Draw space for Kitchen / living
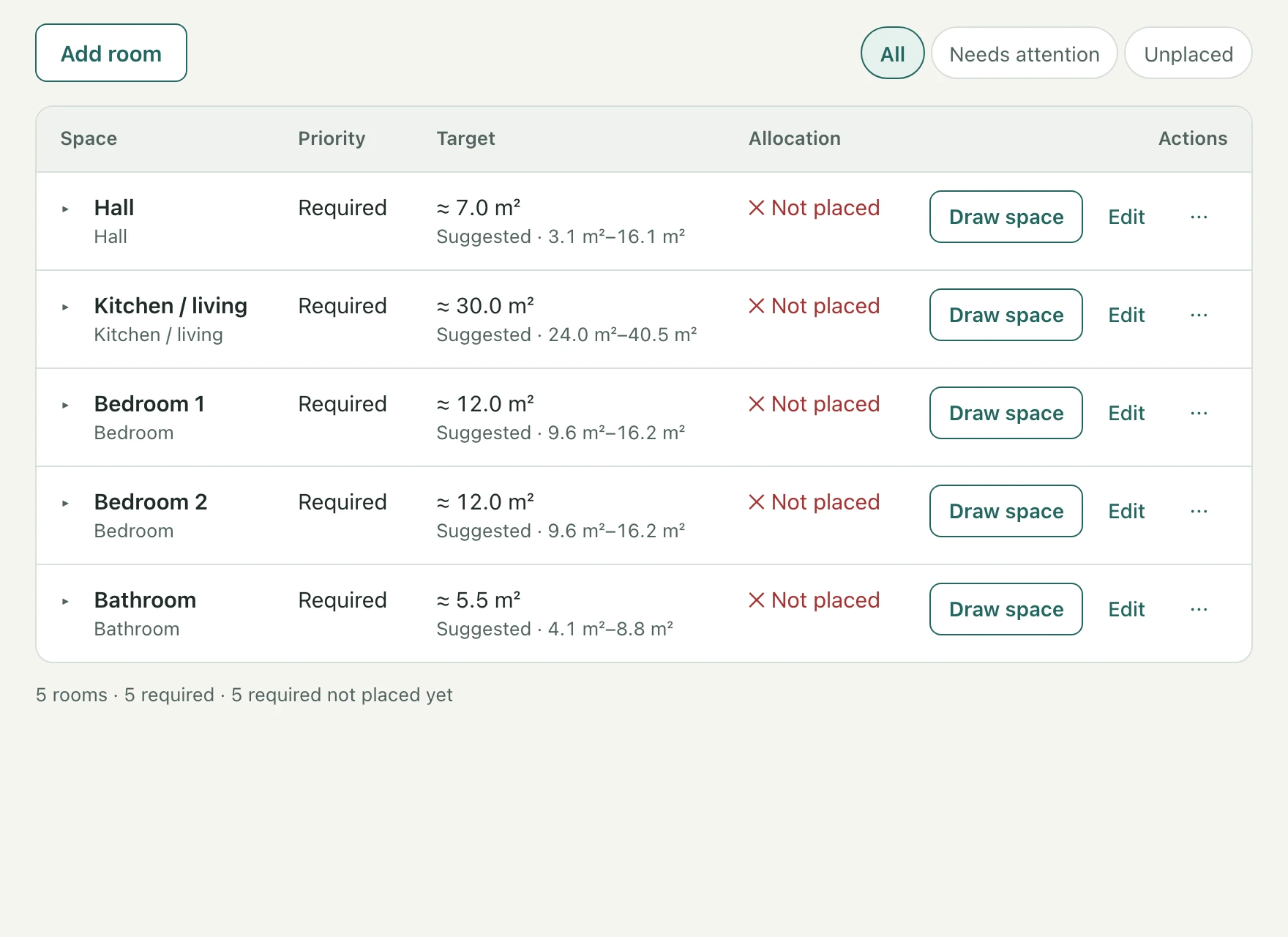The image size is (1288, 937). pos(1006,315)
